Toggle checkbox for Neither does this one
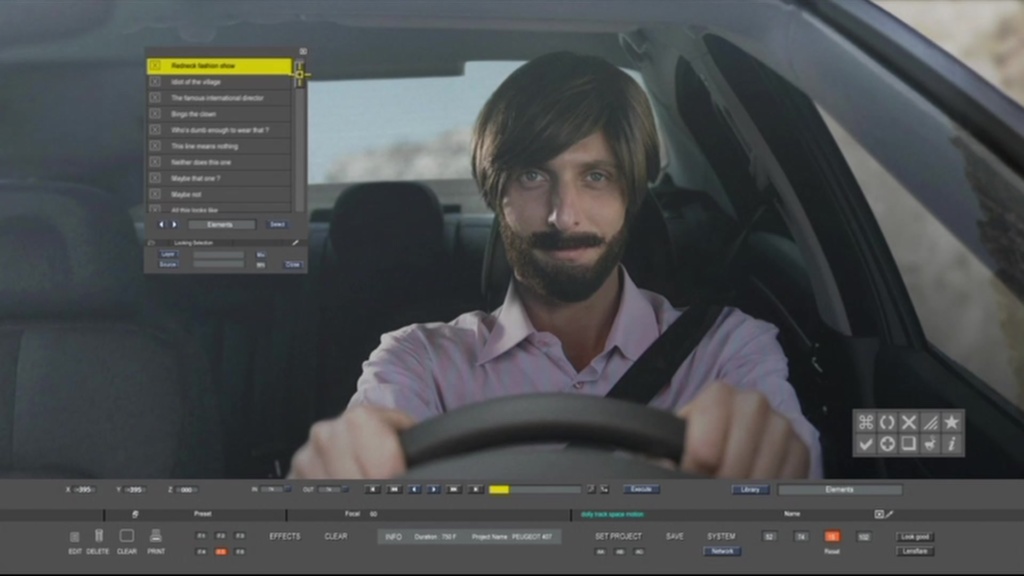Screen dimensions: 1024x576 tap(155, 161)
